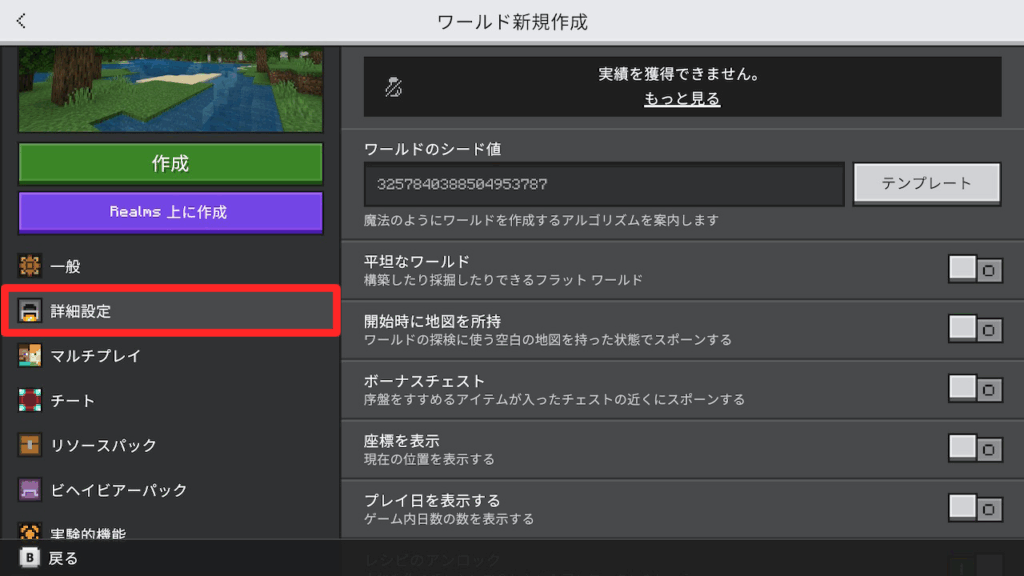Viewport: 1024px width, 576px height.
Task: Turn on ボーナスチェスト toggle
Action: (975, 389)
